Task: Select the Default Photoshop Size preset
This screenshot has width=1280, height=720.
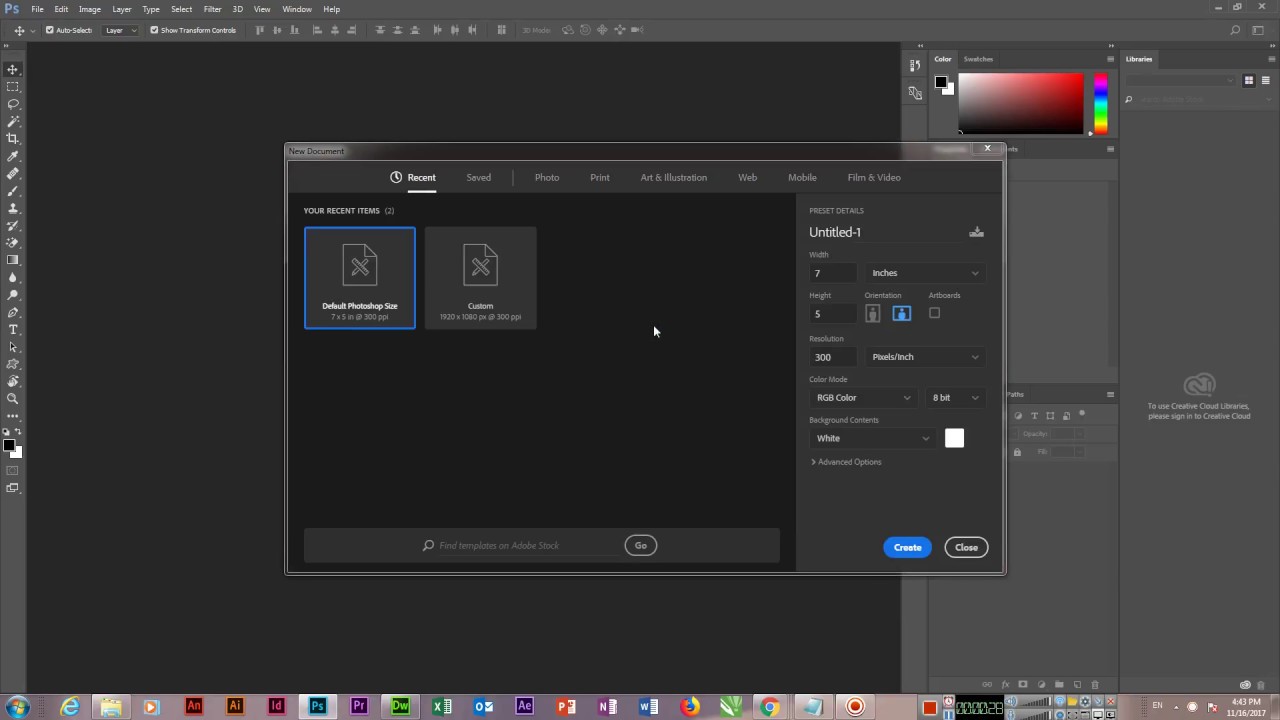Action: [360, 278]
